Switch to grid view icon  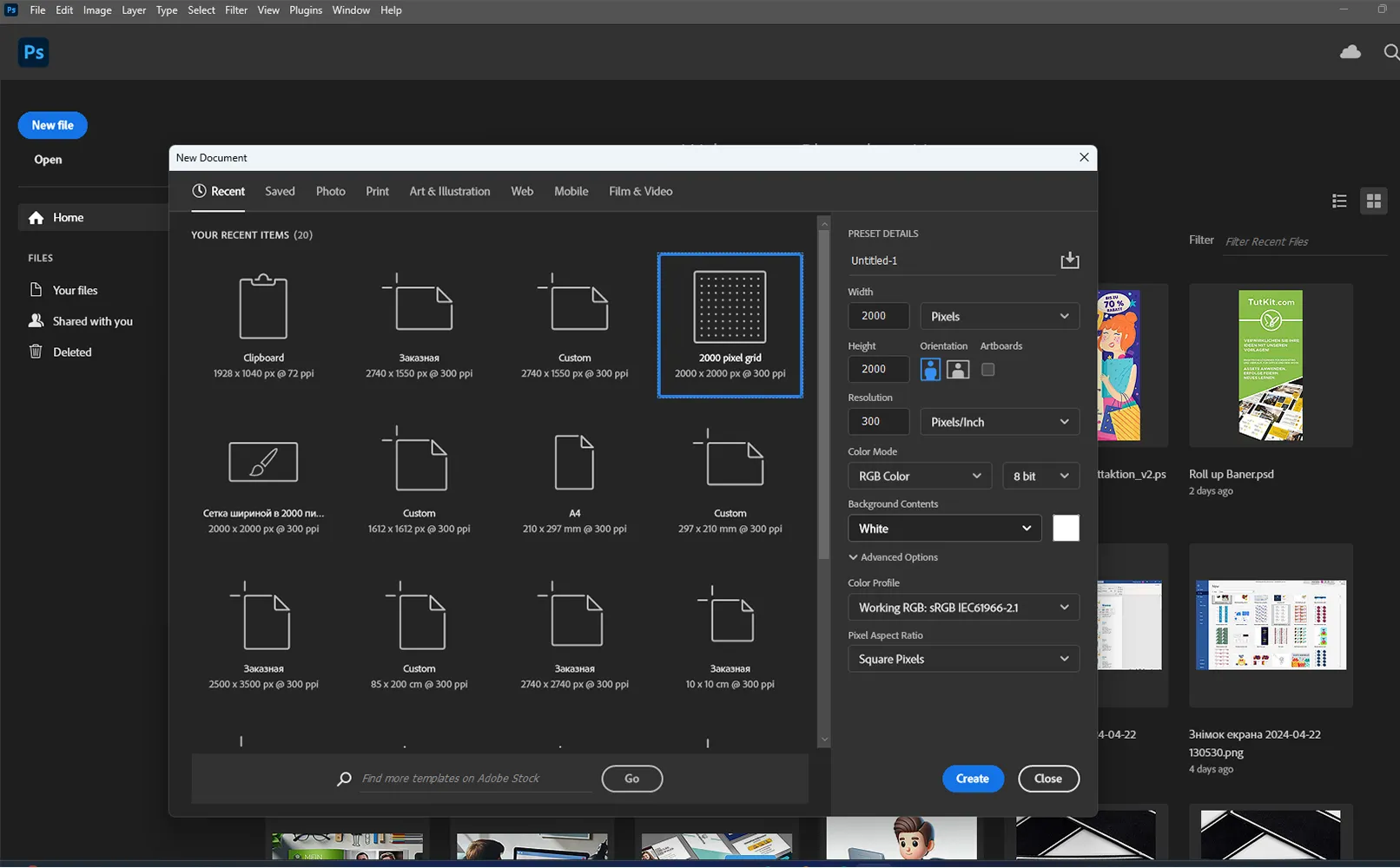1373,201
